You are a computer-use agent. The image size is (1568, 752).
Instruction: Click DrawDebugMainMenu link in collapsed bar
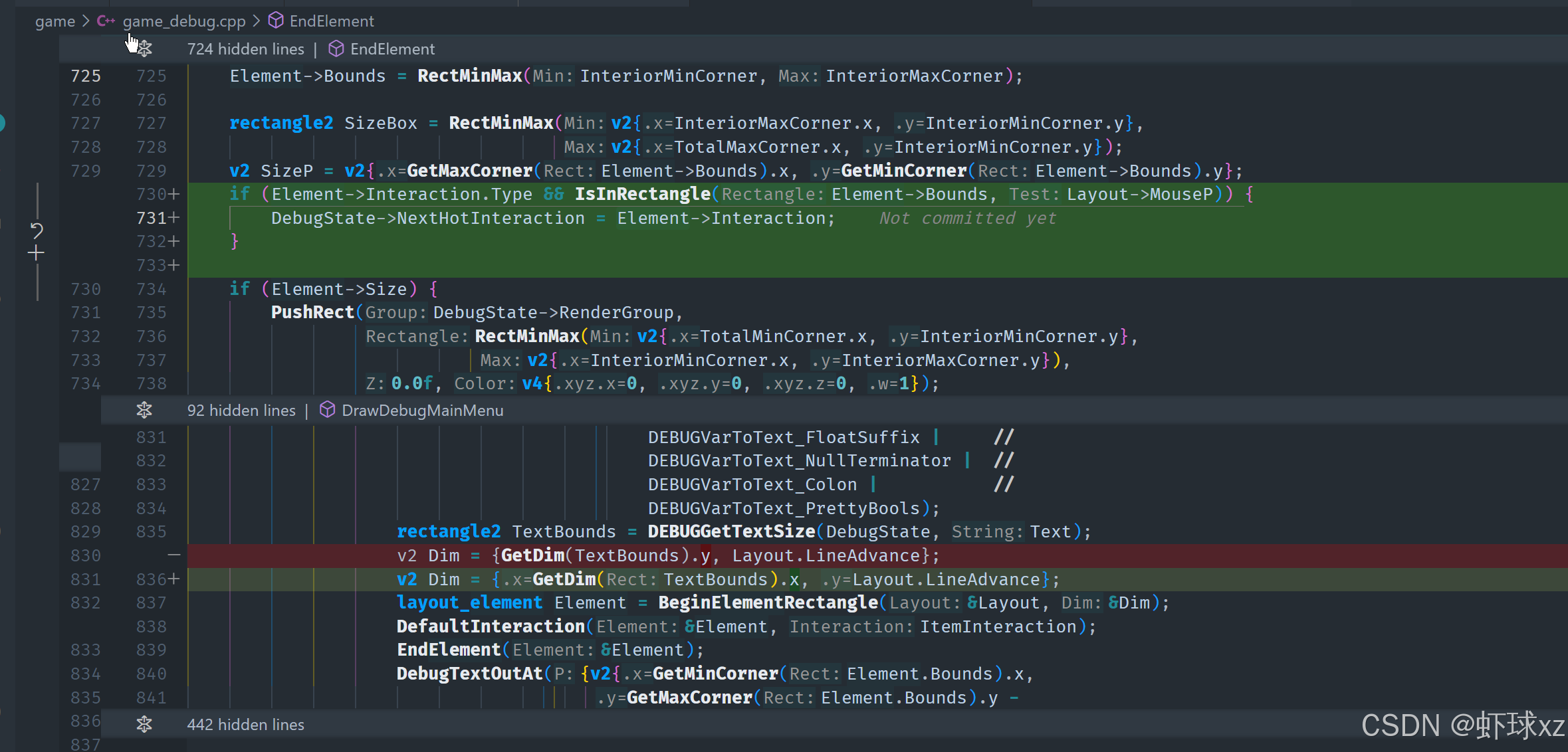(x=422, y=411)
